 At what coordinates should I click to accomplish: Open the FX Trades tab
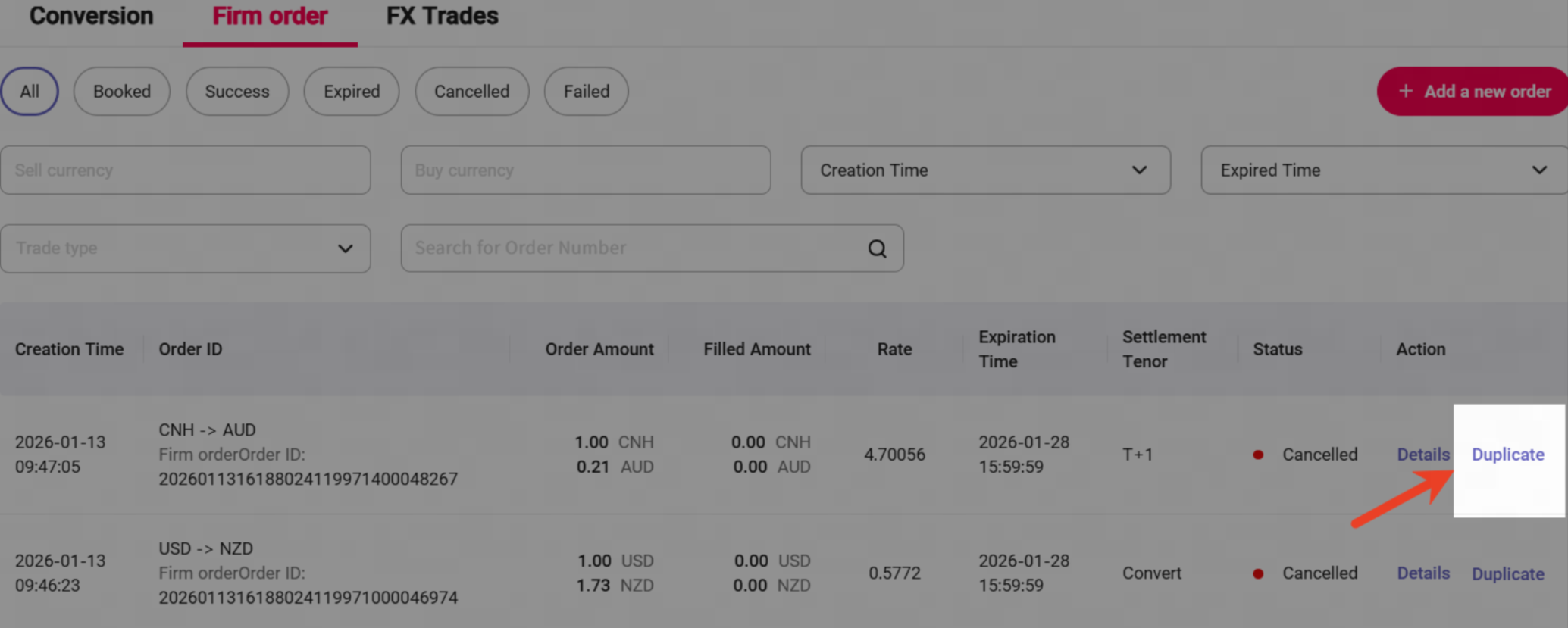pyautogui.click(x=442, y=17)
